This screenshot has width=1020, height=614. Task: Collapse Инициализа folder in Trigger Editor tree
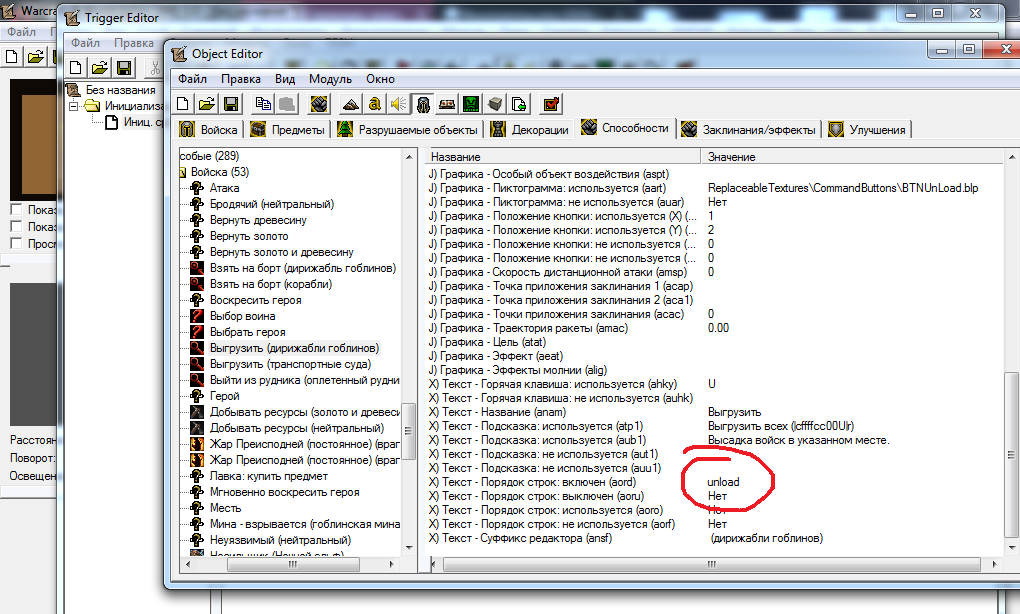(74, 106)
